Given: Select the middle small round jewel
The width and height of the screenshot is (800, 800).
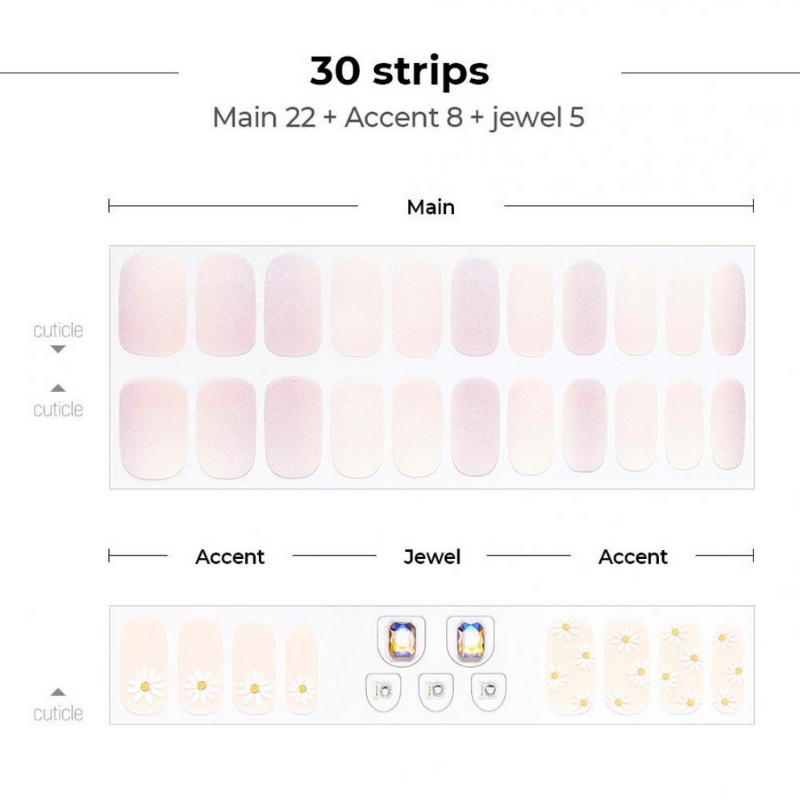Looking at the screenshot, I should [x=436, y=689].
